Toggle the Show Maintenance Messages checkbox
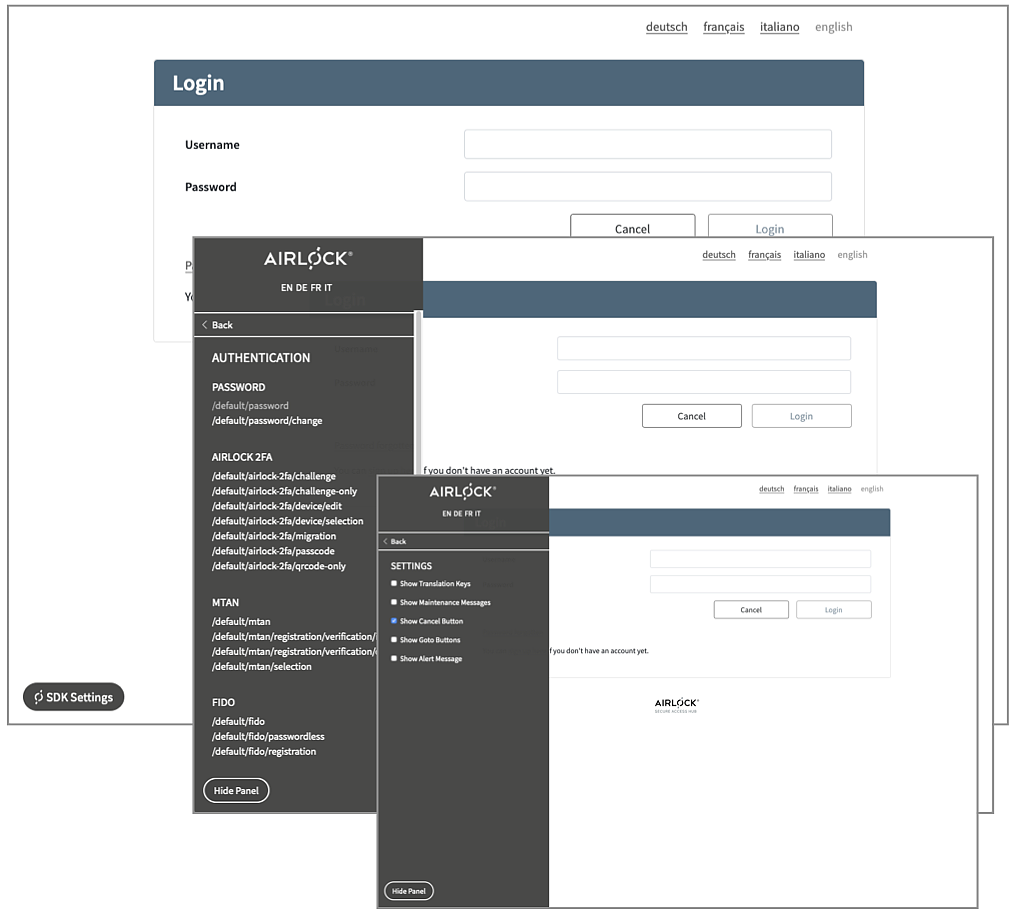Image resolution: width=1017 pixels, height=916 pixels. click(394, 602)
